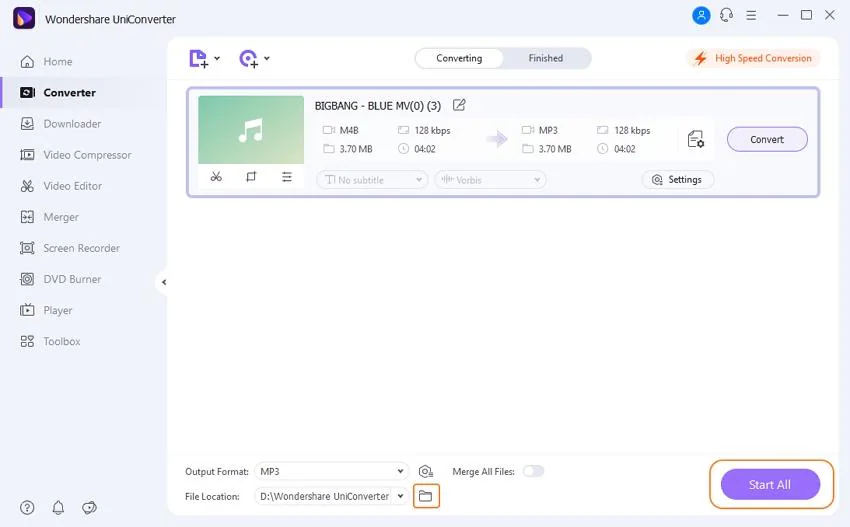Click the Start All button
Viewport: 850px width, 527px height.
click(770, 485)
